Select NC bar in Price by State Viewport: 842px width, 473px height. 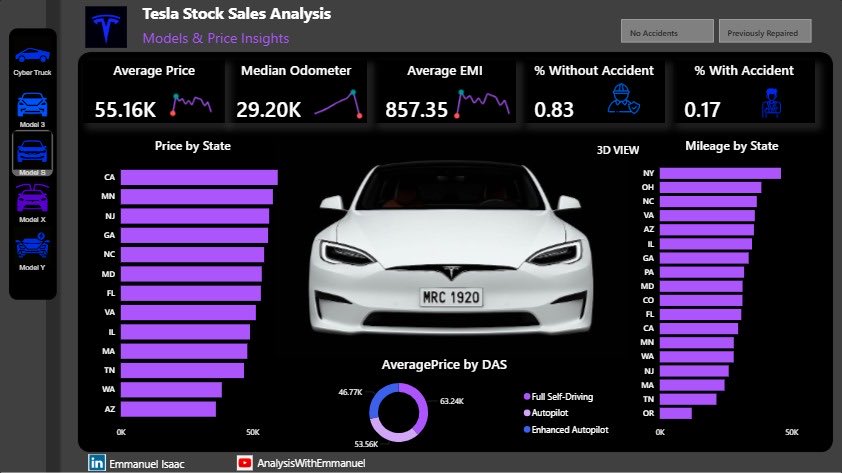click(x=192, y=254)
